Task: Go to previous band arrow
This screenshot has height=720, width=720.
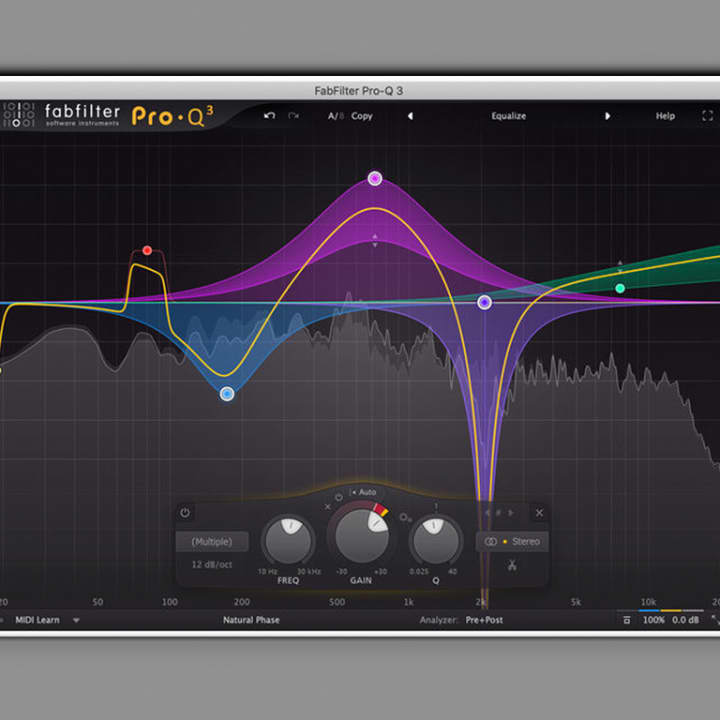Action: [x=488, y=513]
